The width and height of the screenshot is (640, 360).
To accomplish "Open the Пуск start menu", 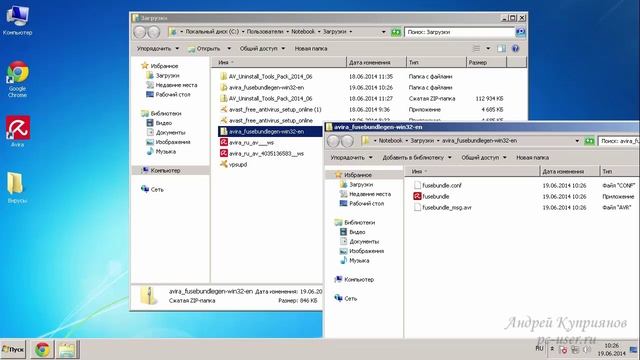I will (x=13, y=349).
